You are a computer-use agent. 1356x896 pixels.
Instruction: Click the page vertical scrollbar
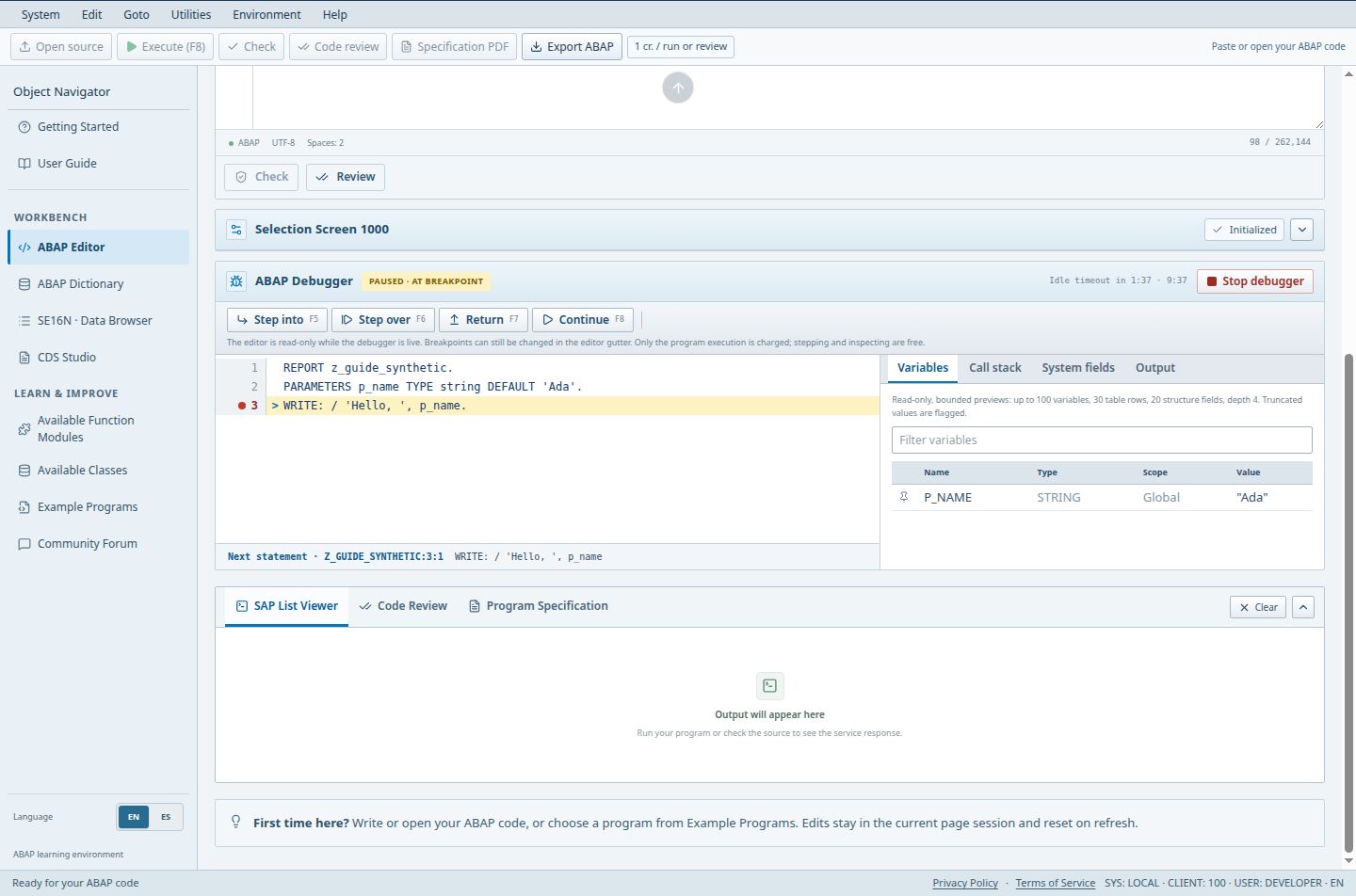tap(1349, 602)
